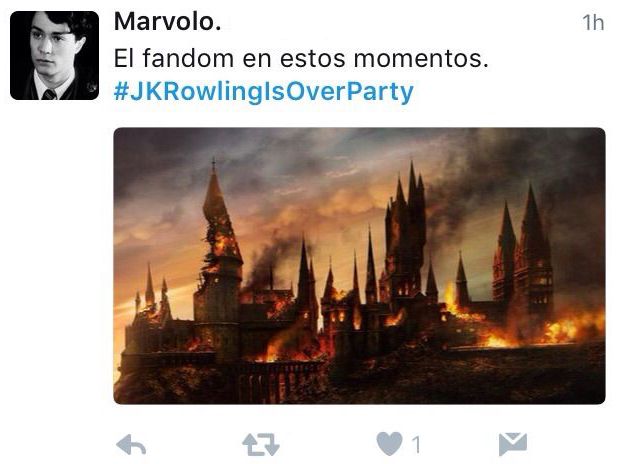
Task: Click the like count number 1
Action: click(x=417, y=444)
